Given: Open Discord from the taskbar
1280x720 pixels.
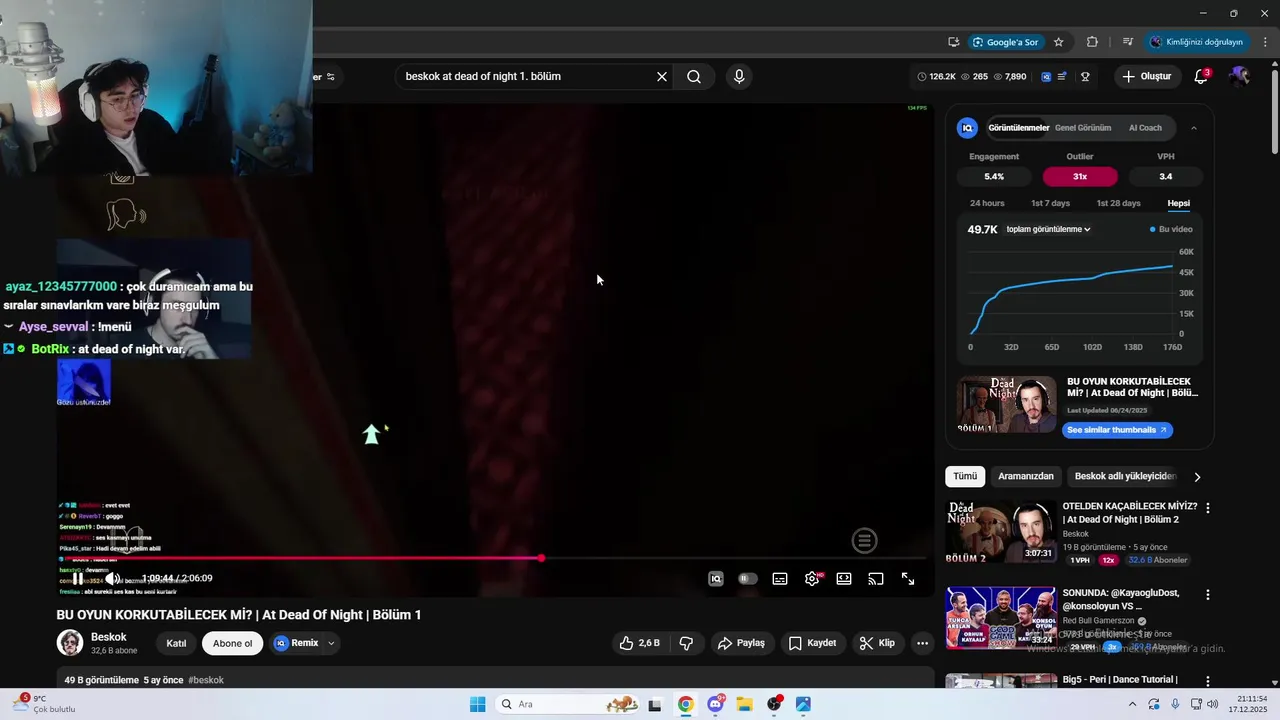Looking at the screenshot, I should tap(716, 704).
